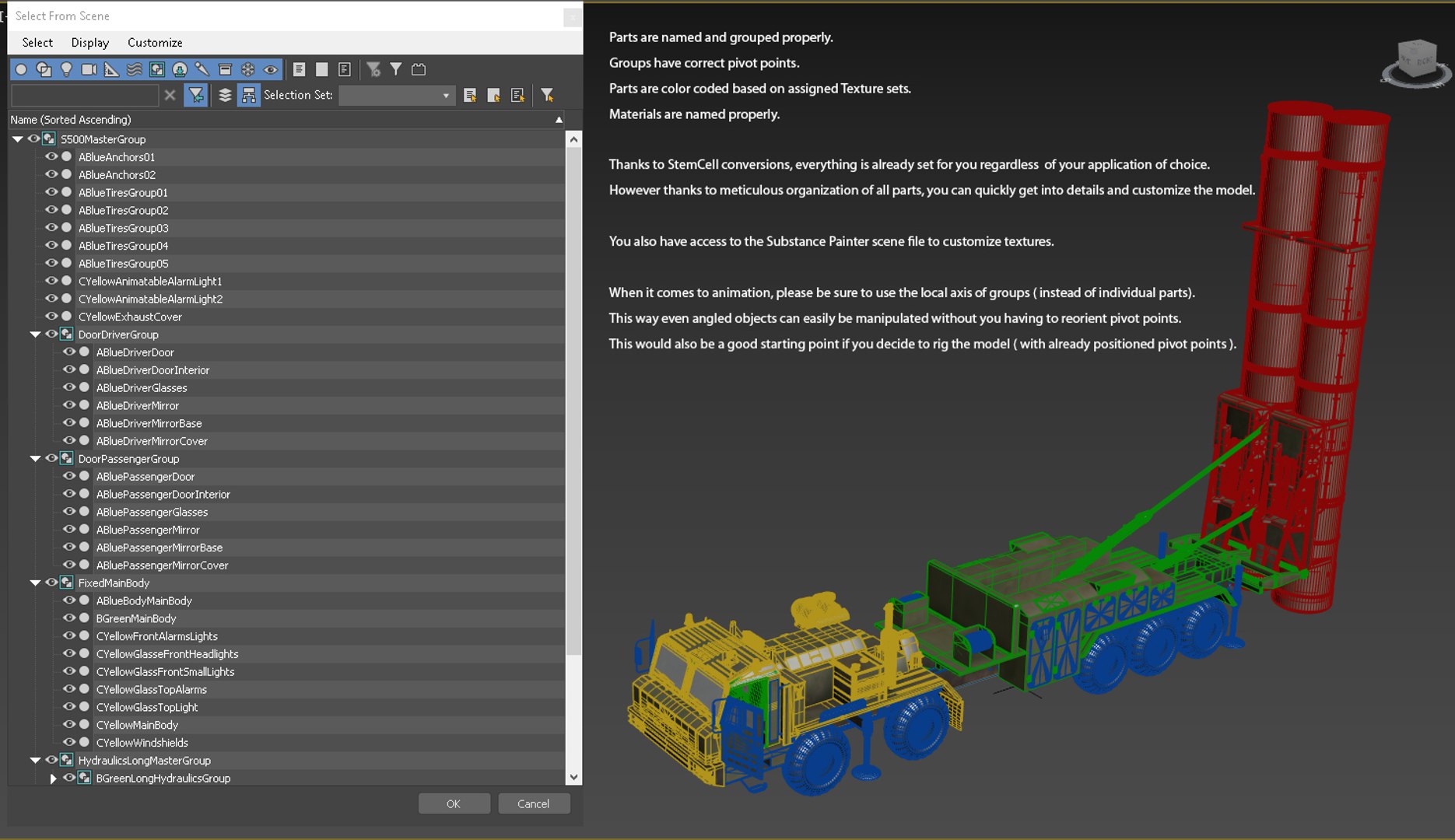
Task: Expand the BGreenLongHydraulicsGroup node
Action: point(53,778)
